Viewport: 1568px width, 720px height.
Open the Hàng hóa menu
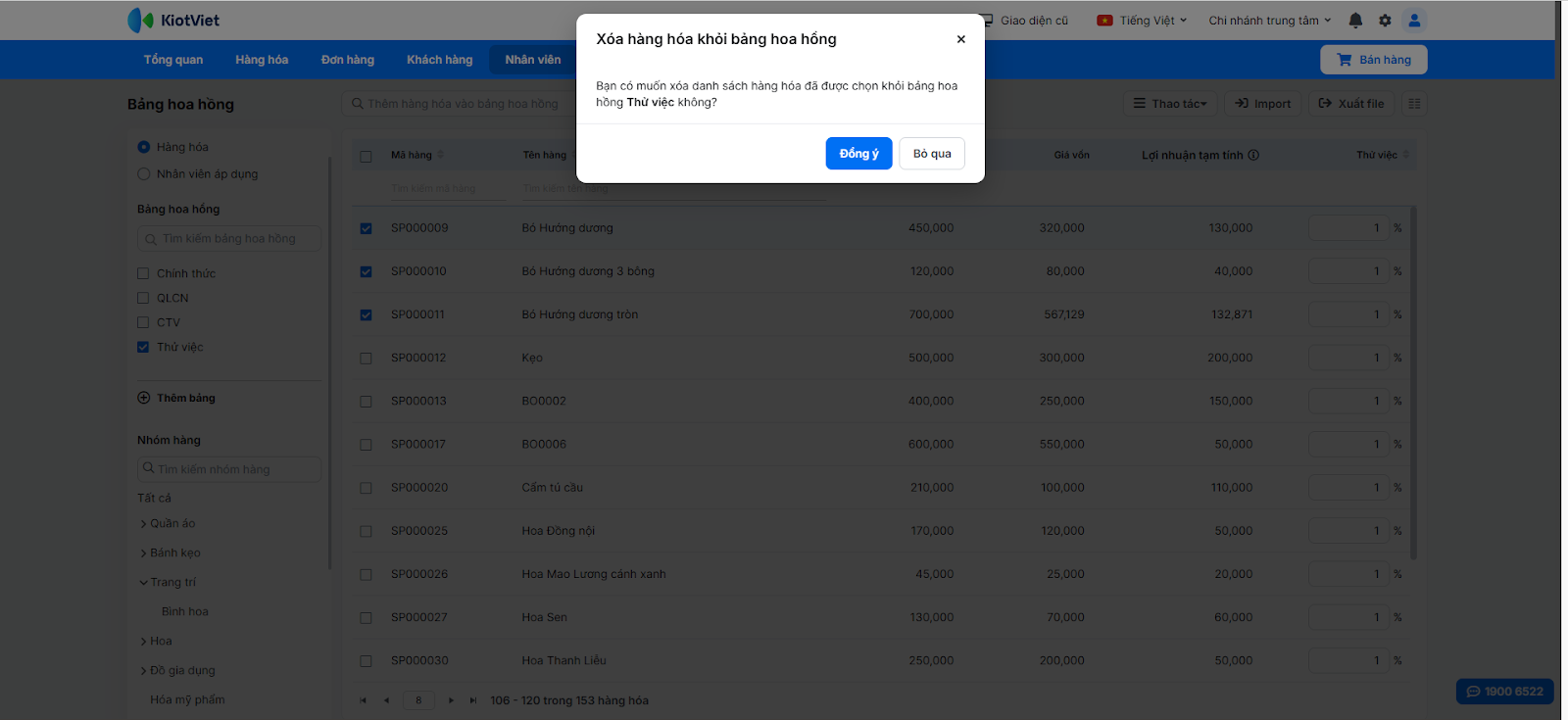[x=262, y=60]
